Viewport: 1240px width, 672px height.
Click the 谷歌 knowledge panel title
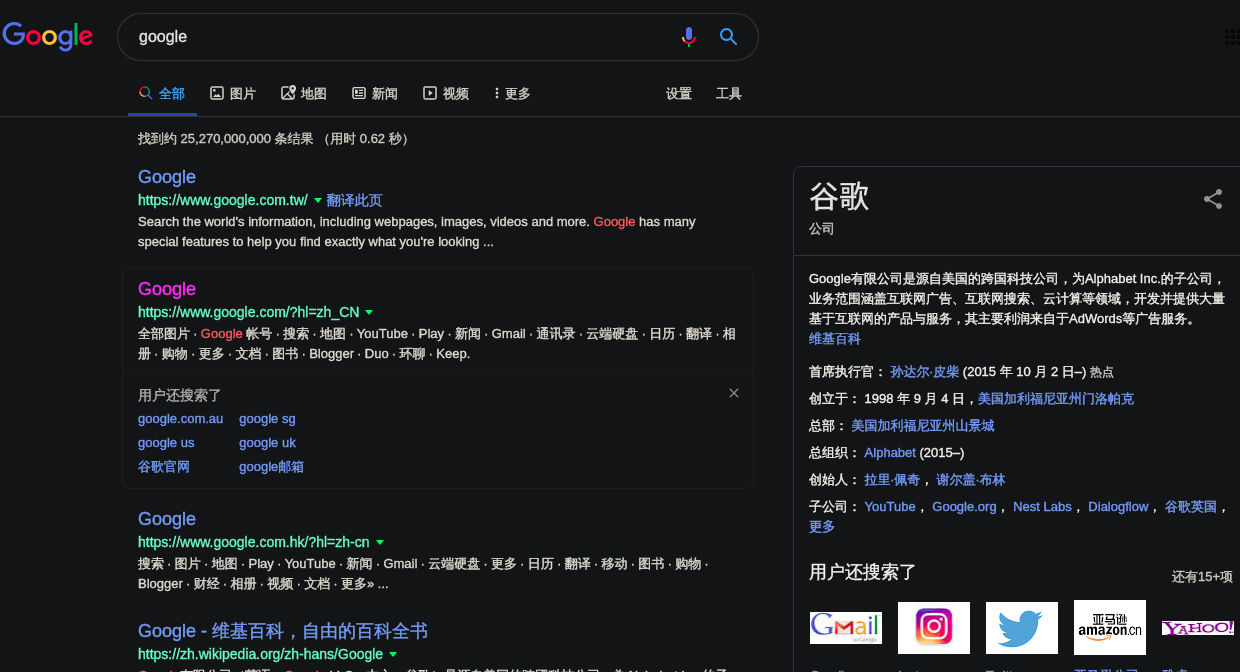click(839, 197)
